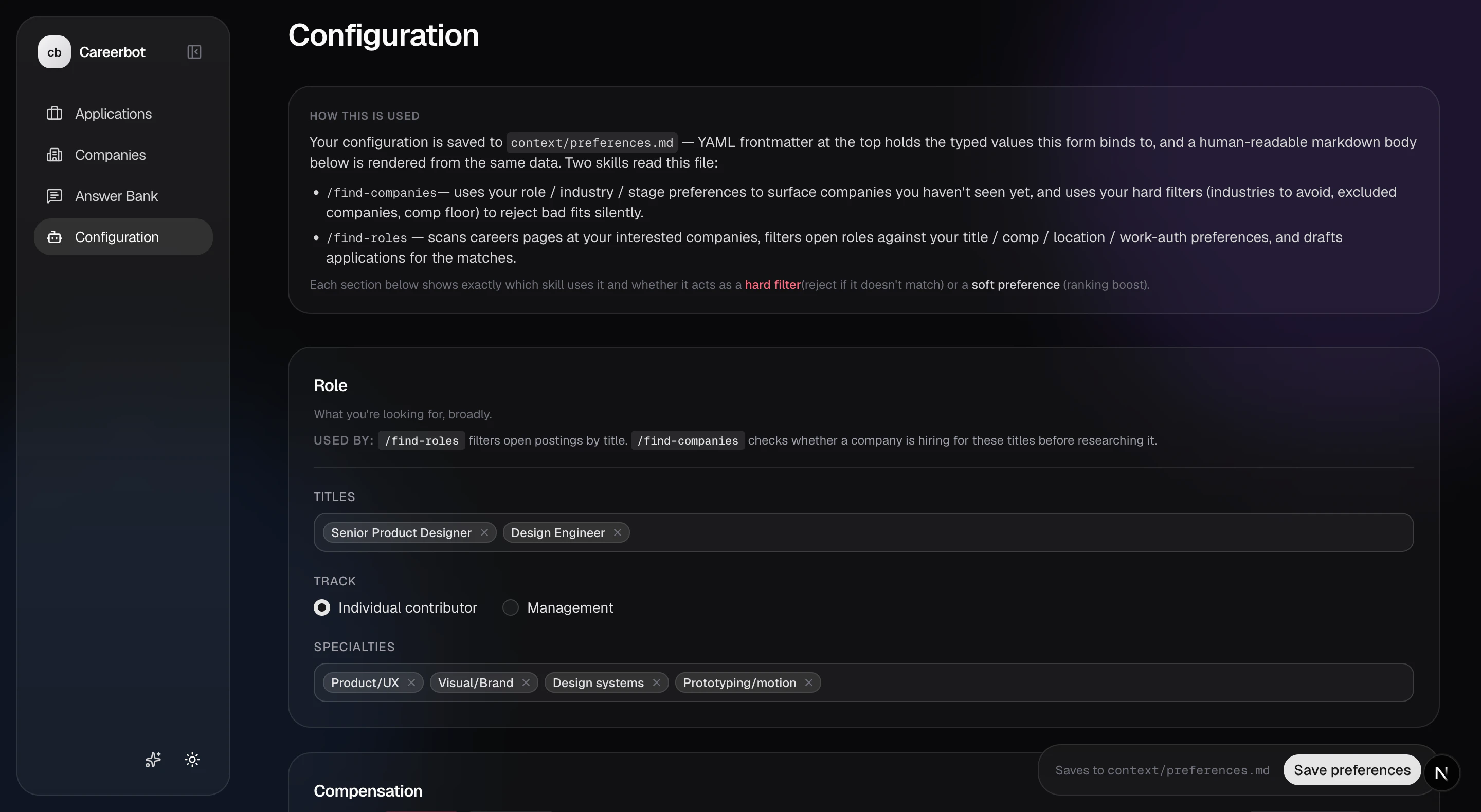Screen dimensions: 1481x812
Task: Click the Compensation section heading
Action: [368, 791]
